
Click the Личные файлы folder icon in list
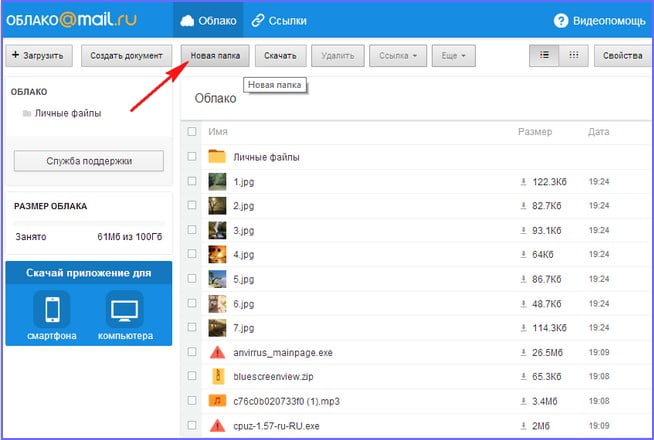click(x=217, y=157)
